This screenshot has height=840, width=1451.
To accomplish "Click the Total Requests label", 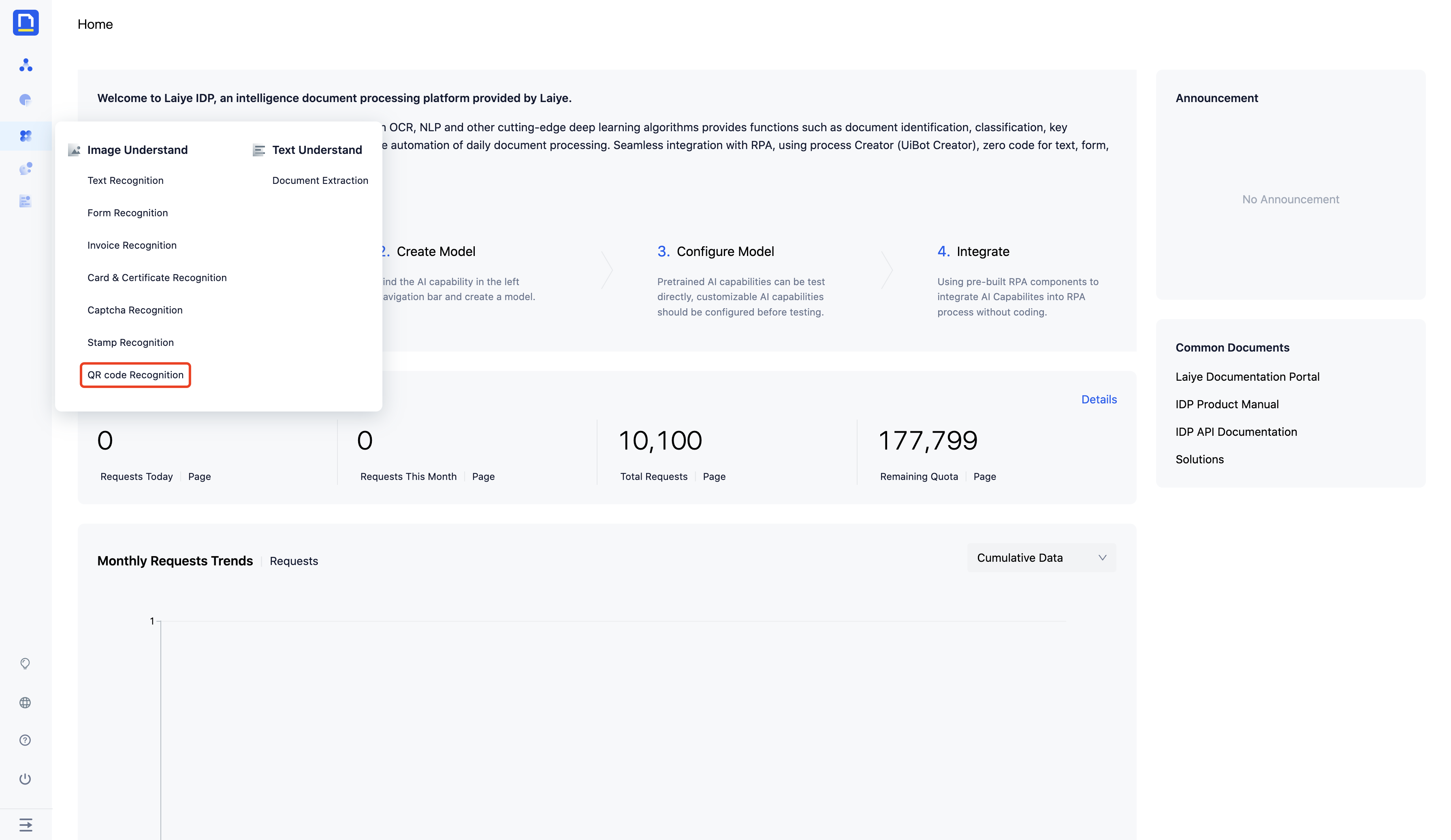I will pos(653,477).
